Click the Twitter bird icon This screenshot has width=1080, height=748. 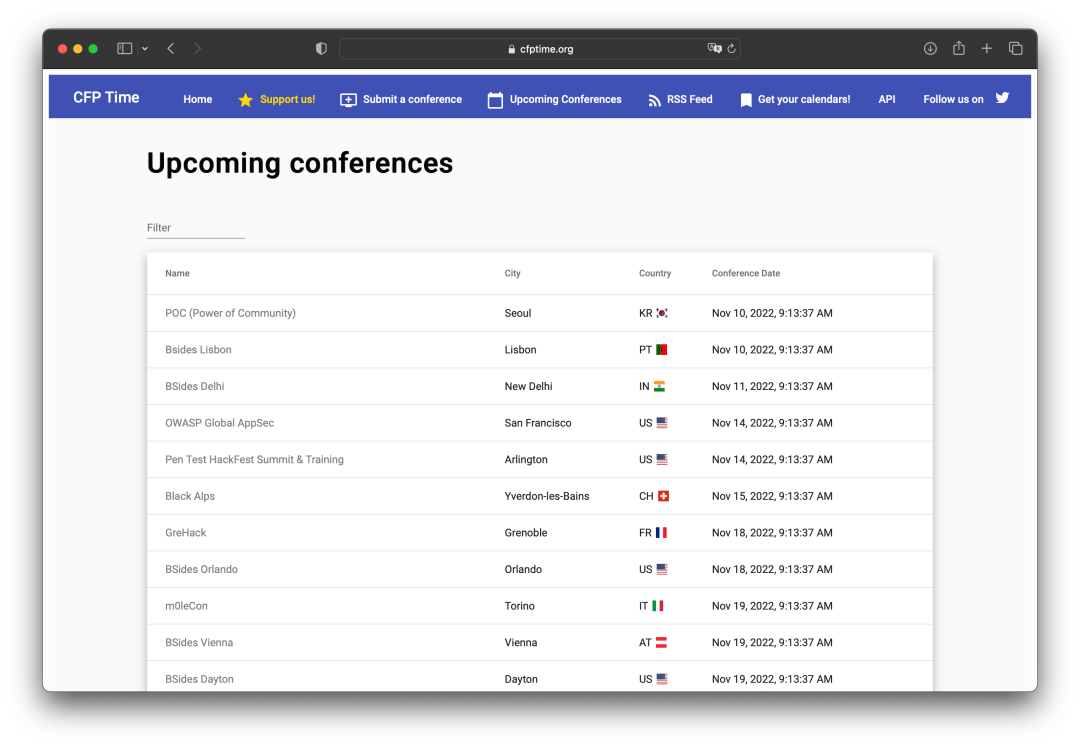1002,98
